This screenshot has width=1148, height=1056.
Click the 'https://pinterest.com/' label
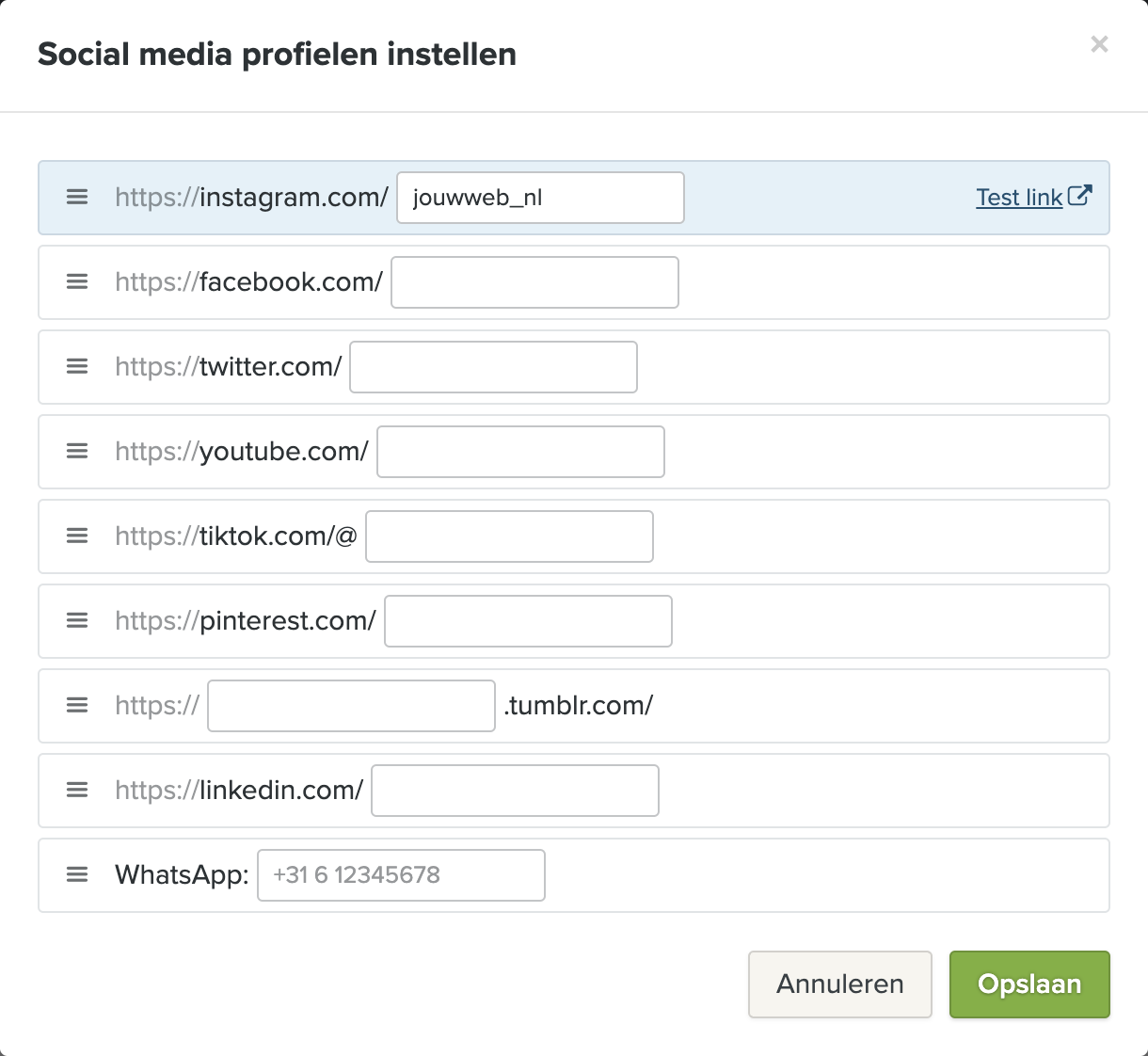coord(246,621)
